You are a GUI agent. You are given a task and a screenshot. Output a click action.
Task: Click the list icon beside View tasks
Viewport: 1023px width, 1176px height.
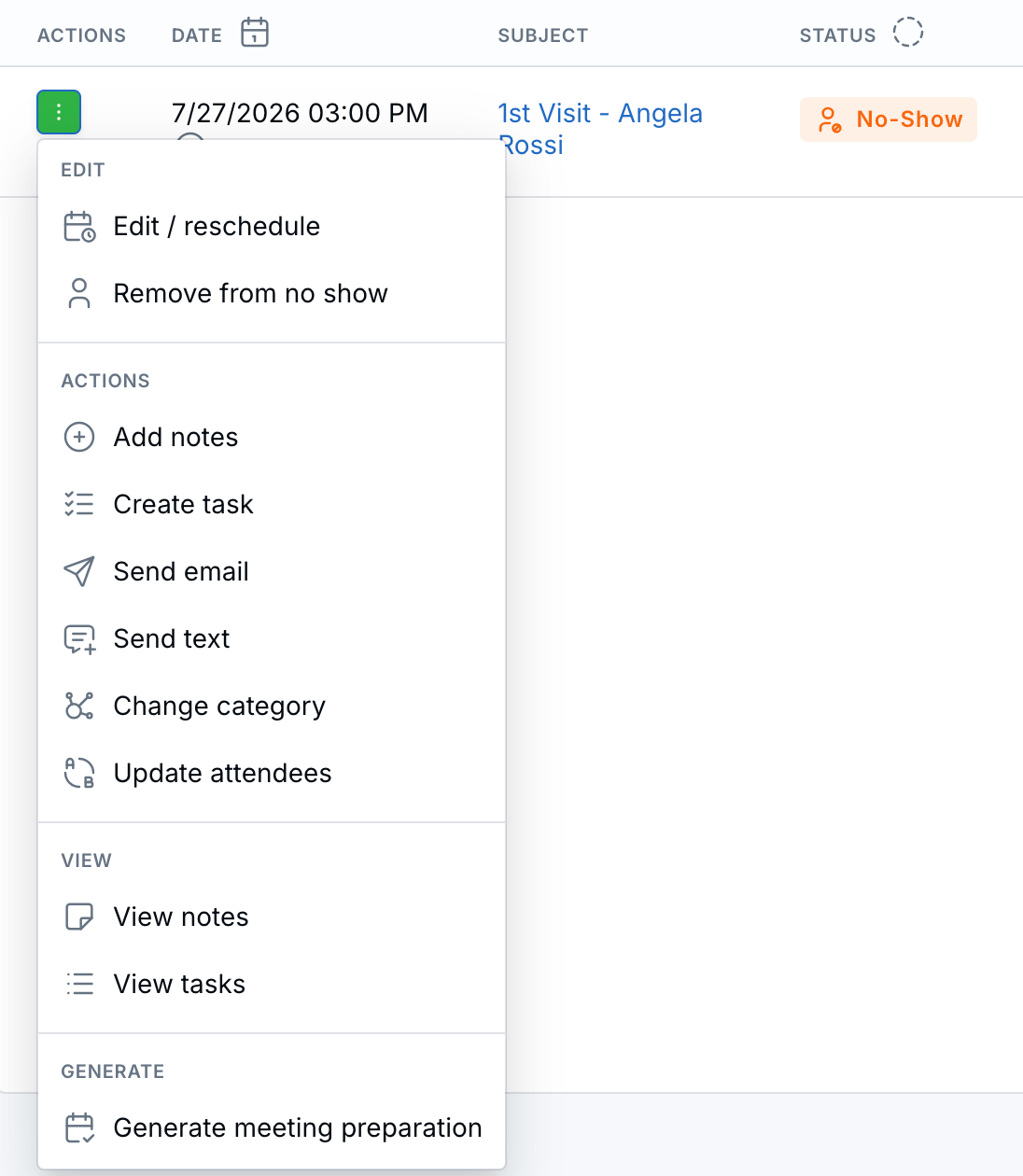[x=79, y=984]
